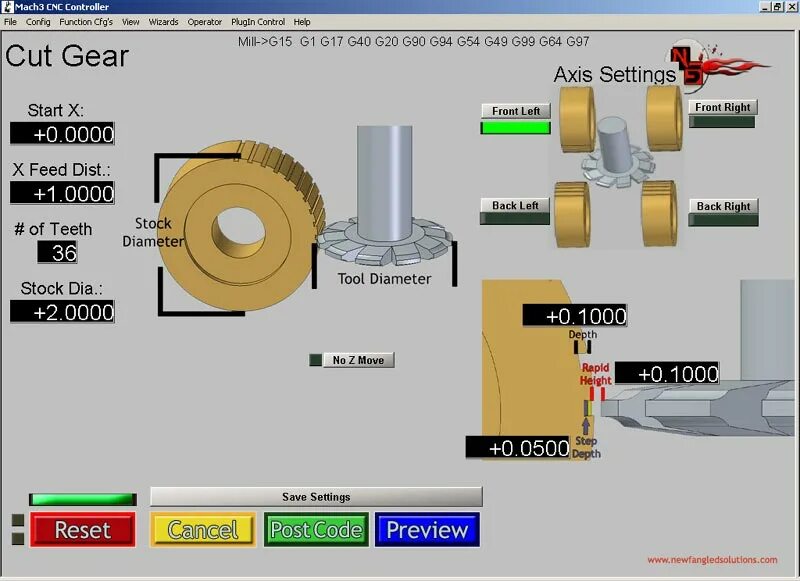This screenshot has width=800, height=581.
Task: Open the Operator menu
Action: click(x=205, y=22)
